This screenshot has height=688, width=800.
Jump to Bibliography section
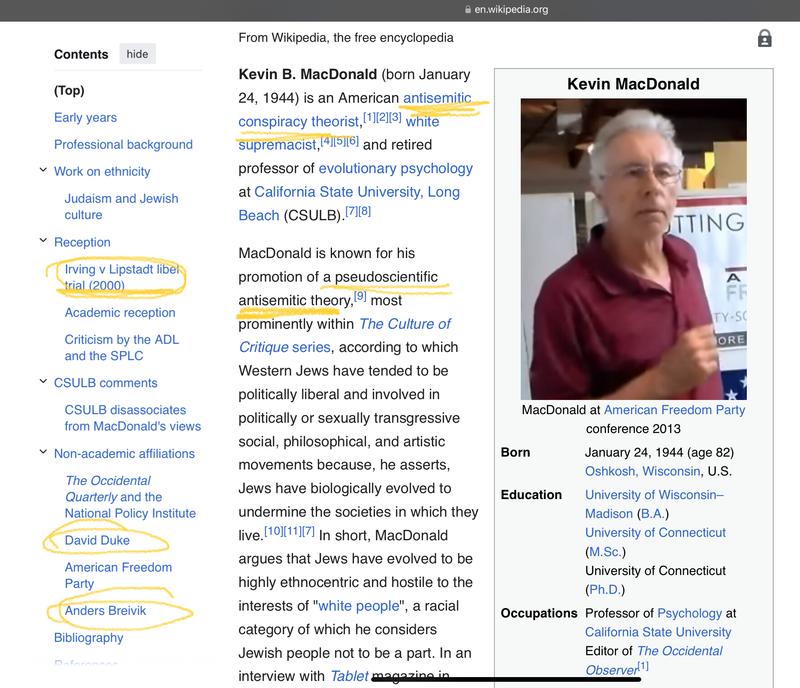88,637
